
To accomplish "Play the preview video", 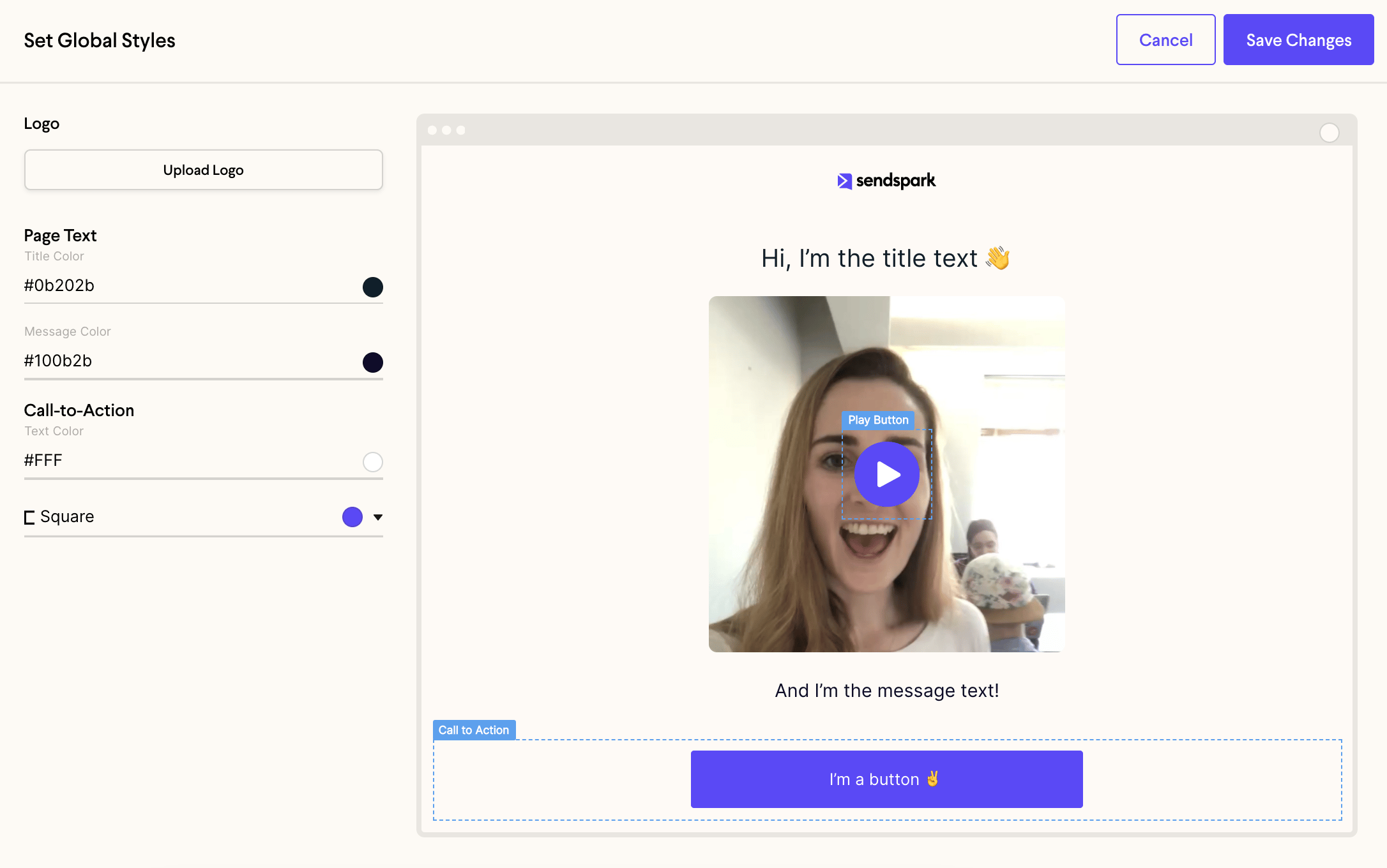I will click(887, 474).
